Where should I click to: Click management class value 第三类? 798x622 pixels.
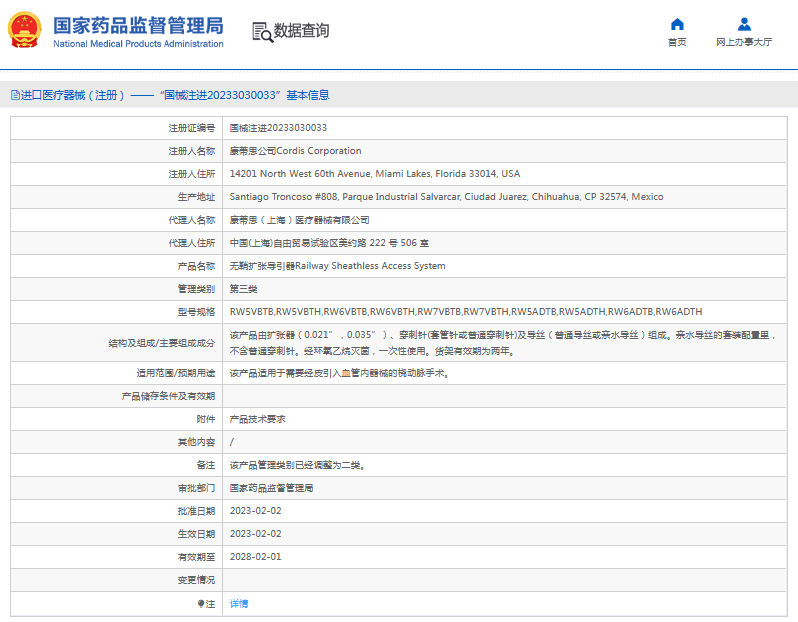tap(243, 289)
